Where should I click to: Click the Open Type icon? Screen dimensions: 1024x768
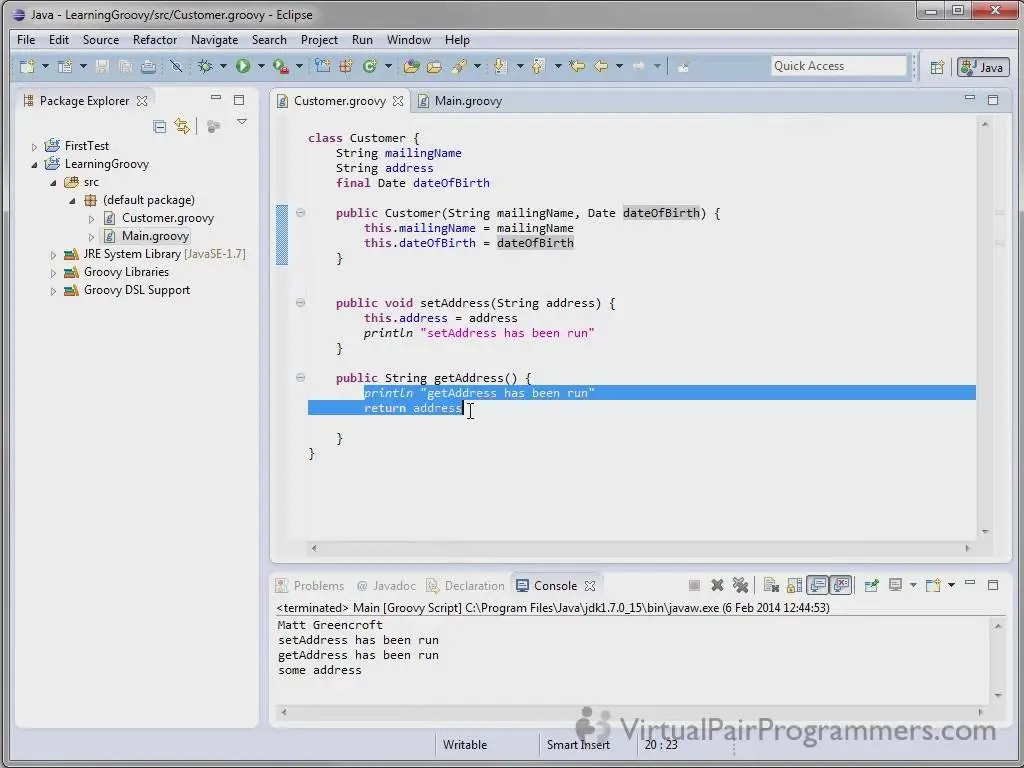click(411, 66)
